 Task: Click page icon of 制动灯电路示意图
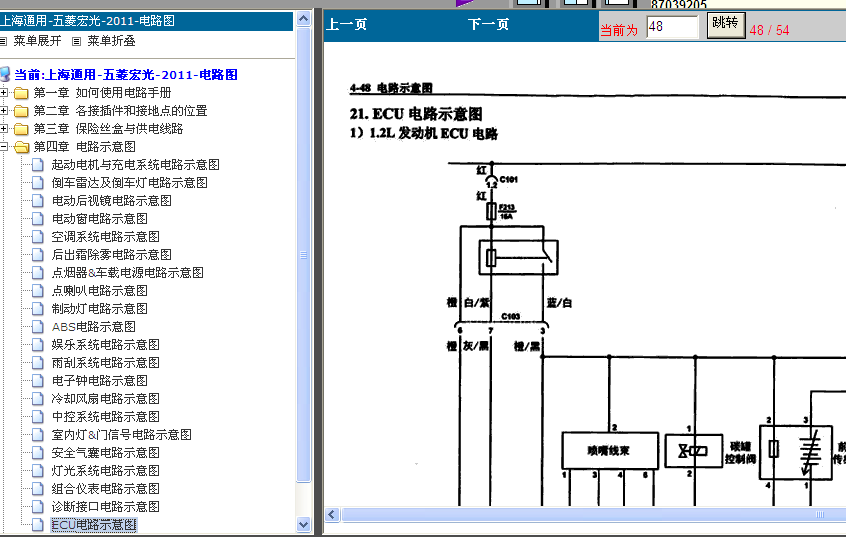[38, 309]
